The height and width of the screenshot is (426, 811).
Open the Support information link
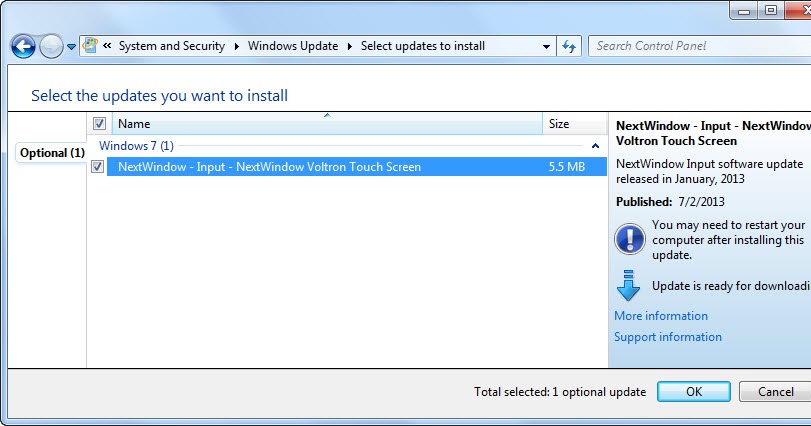[667, 337]
